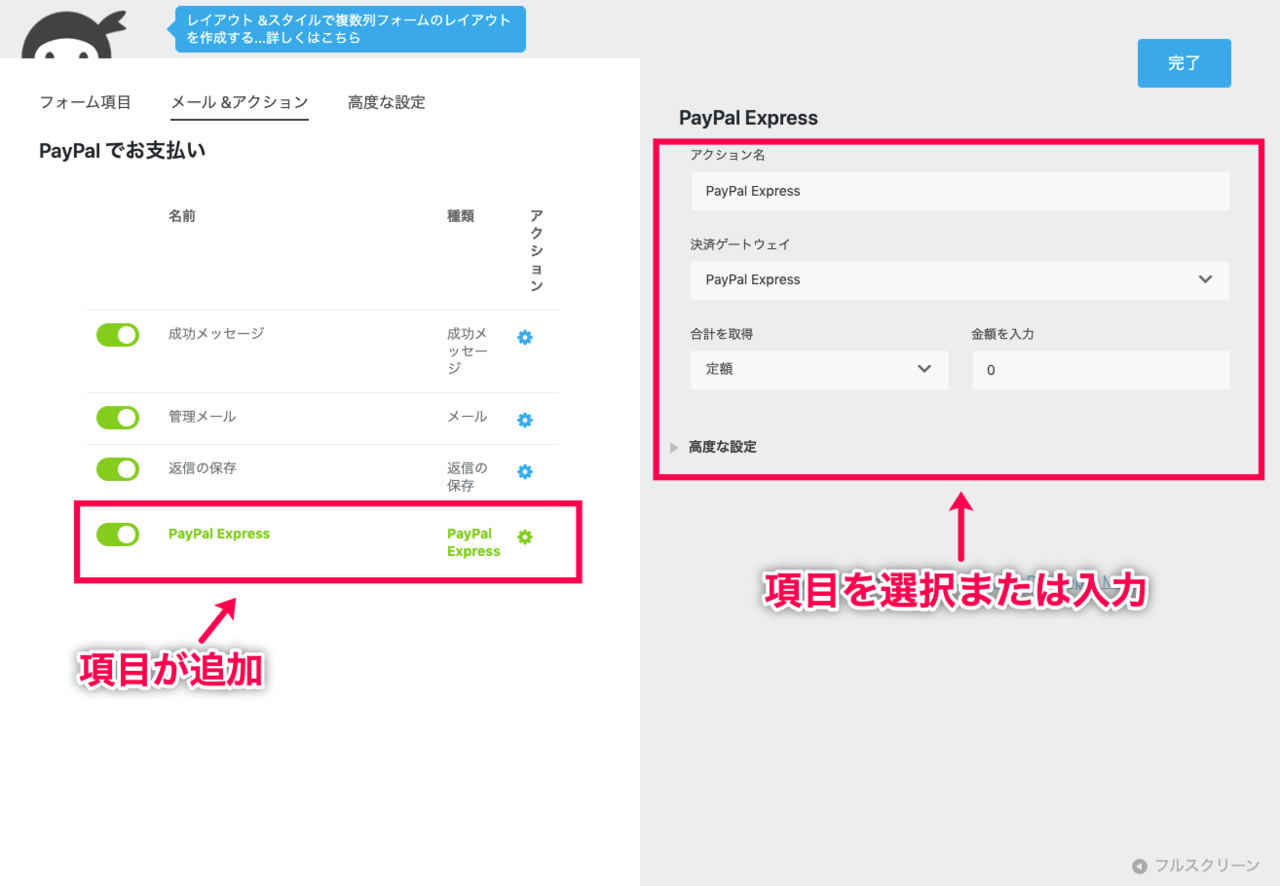This screenshot has height=886, width=1280.
Task: Open settings gear for 成功メッセージ action
Action: click(x=525, y=338)
